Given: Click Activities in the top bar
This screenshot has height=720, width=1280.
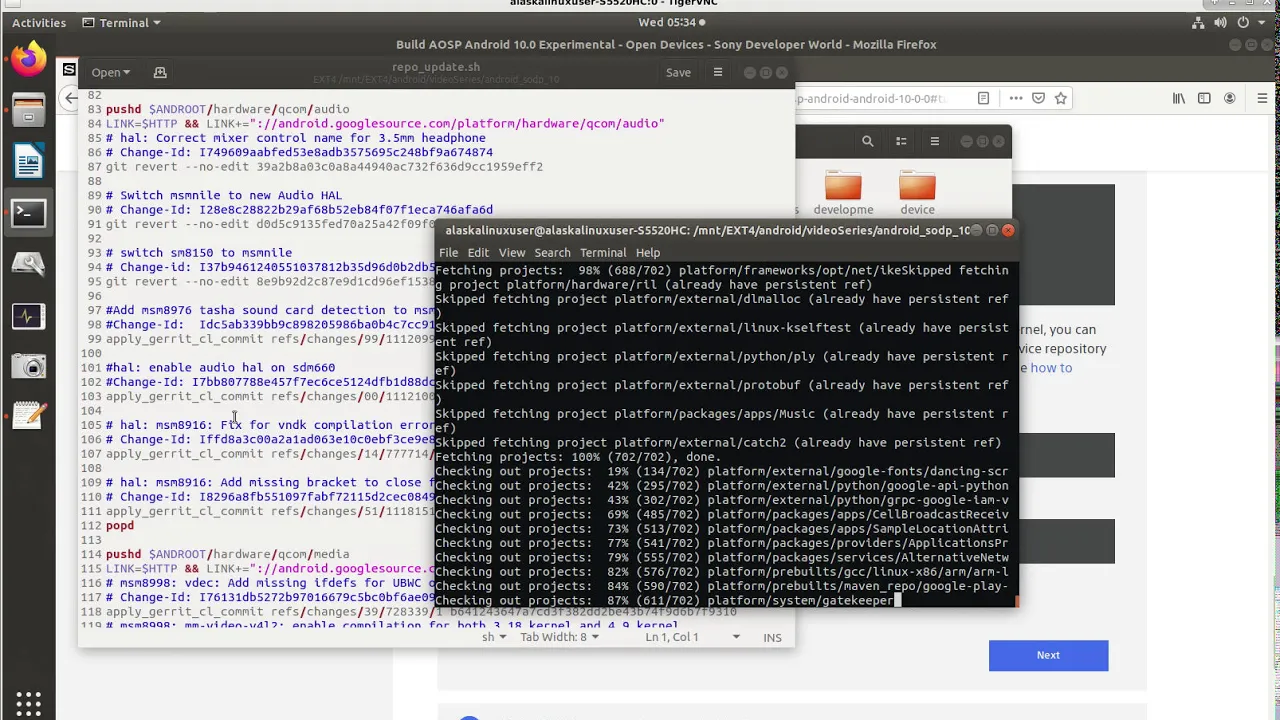Looking at the screenshot, I should pos(39,22).
